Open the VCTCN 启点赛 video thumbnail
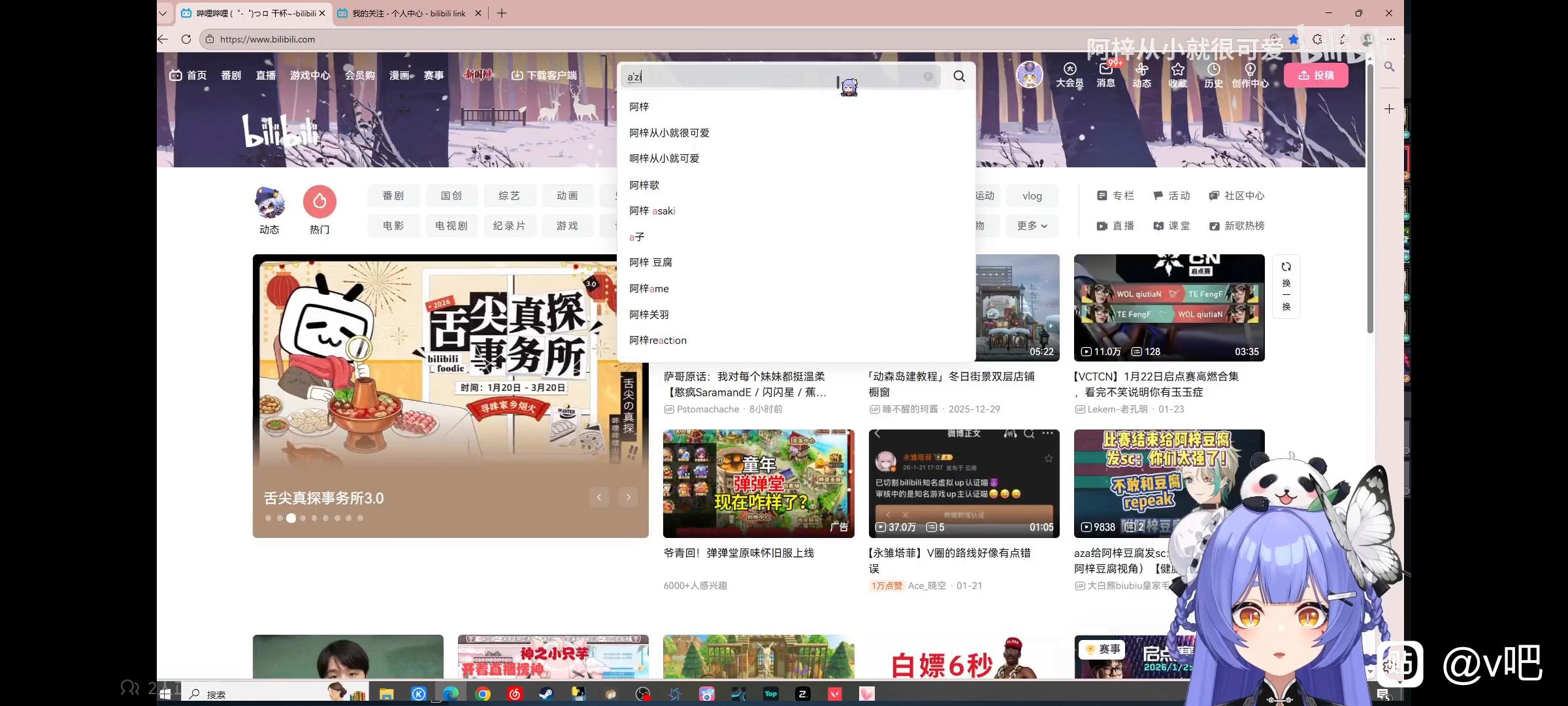The image size is (1568, 706). 1169,307
